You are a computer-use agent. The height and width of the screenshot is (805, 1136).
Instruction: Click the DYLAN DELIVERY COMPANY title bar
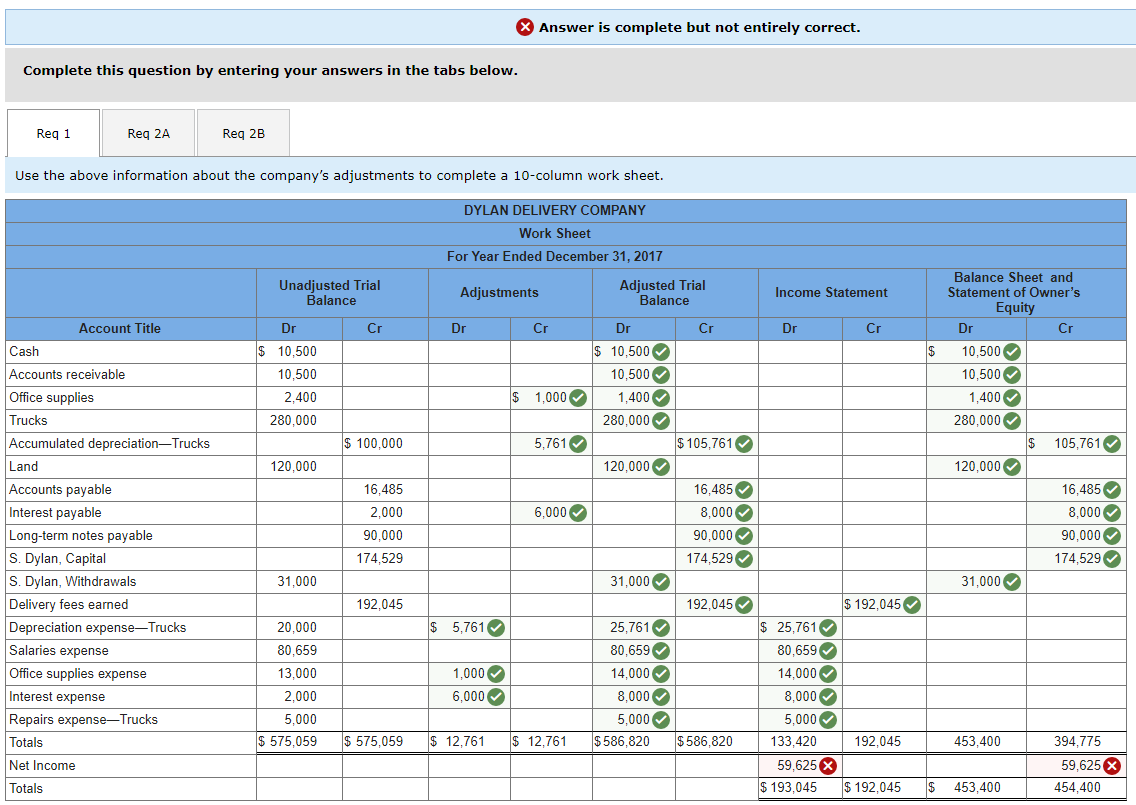point(554,210)
